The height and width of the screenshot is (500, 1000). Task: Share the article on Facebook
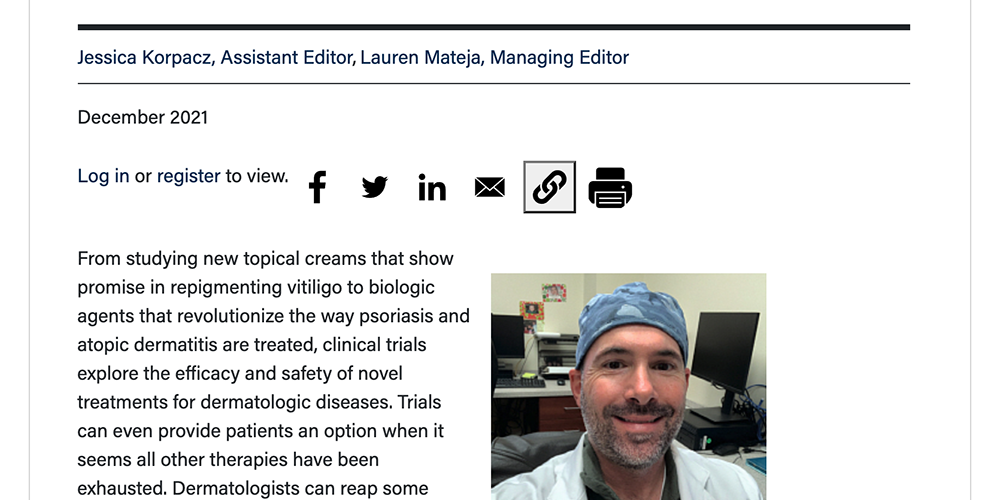pos(317,188)
